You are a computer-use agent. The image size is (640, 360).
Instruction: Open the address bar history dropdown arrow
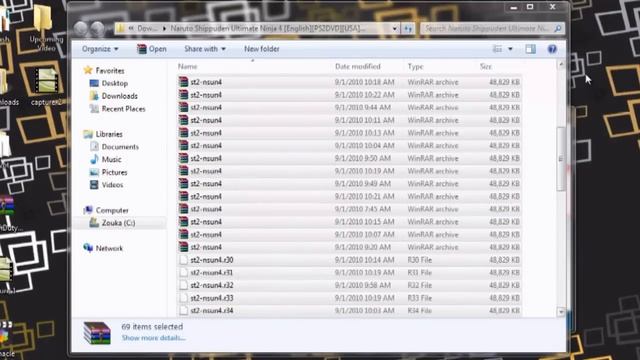(394, 29)
